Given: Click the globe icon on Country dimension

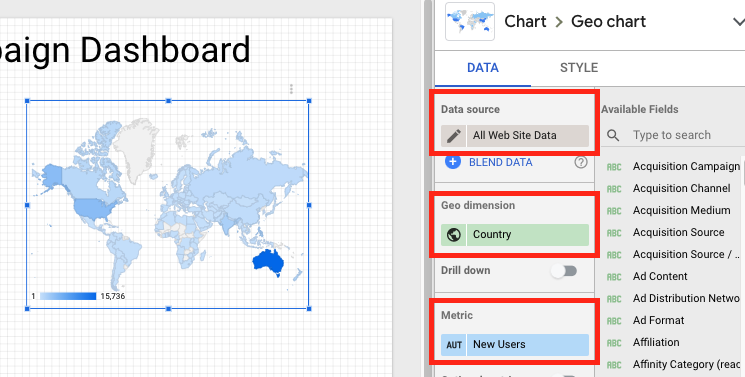Looking at the screenshot, I should point(454,235).
